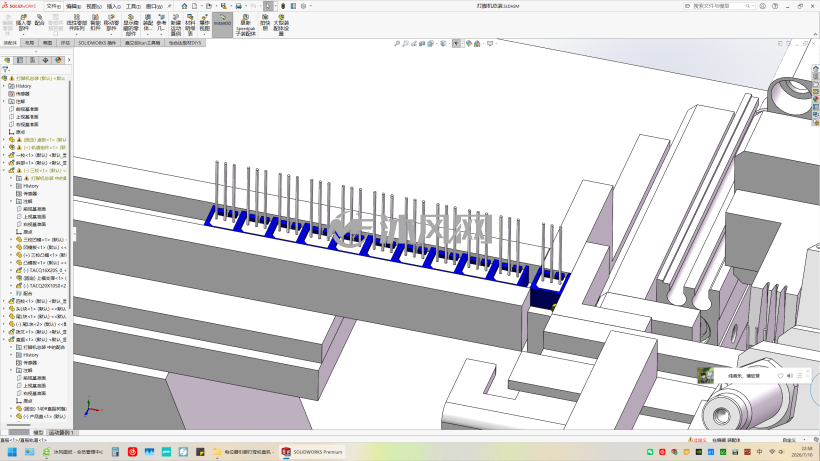This screenshot has width=820, height=461.
Task: Open the PropertyManager tab icon
Action: (x=20, y=60)
